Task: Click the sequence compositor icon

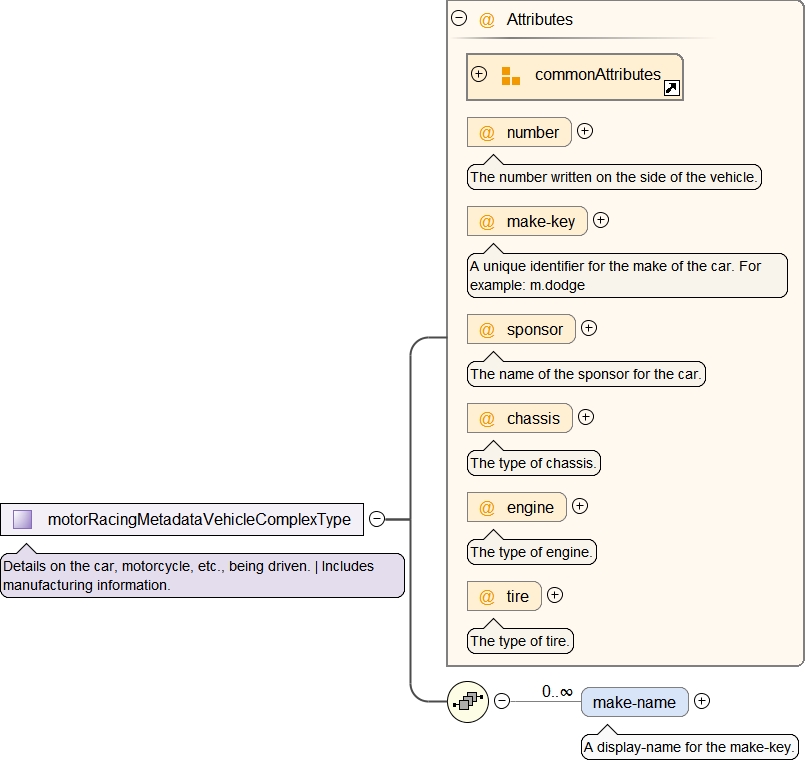Action: click(467, 702)
